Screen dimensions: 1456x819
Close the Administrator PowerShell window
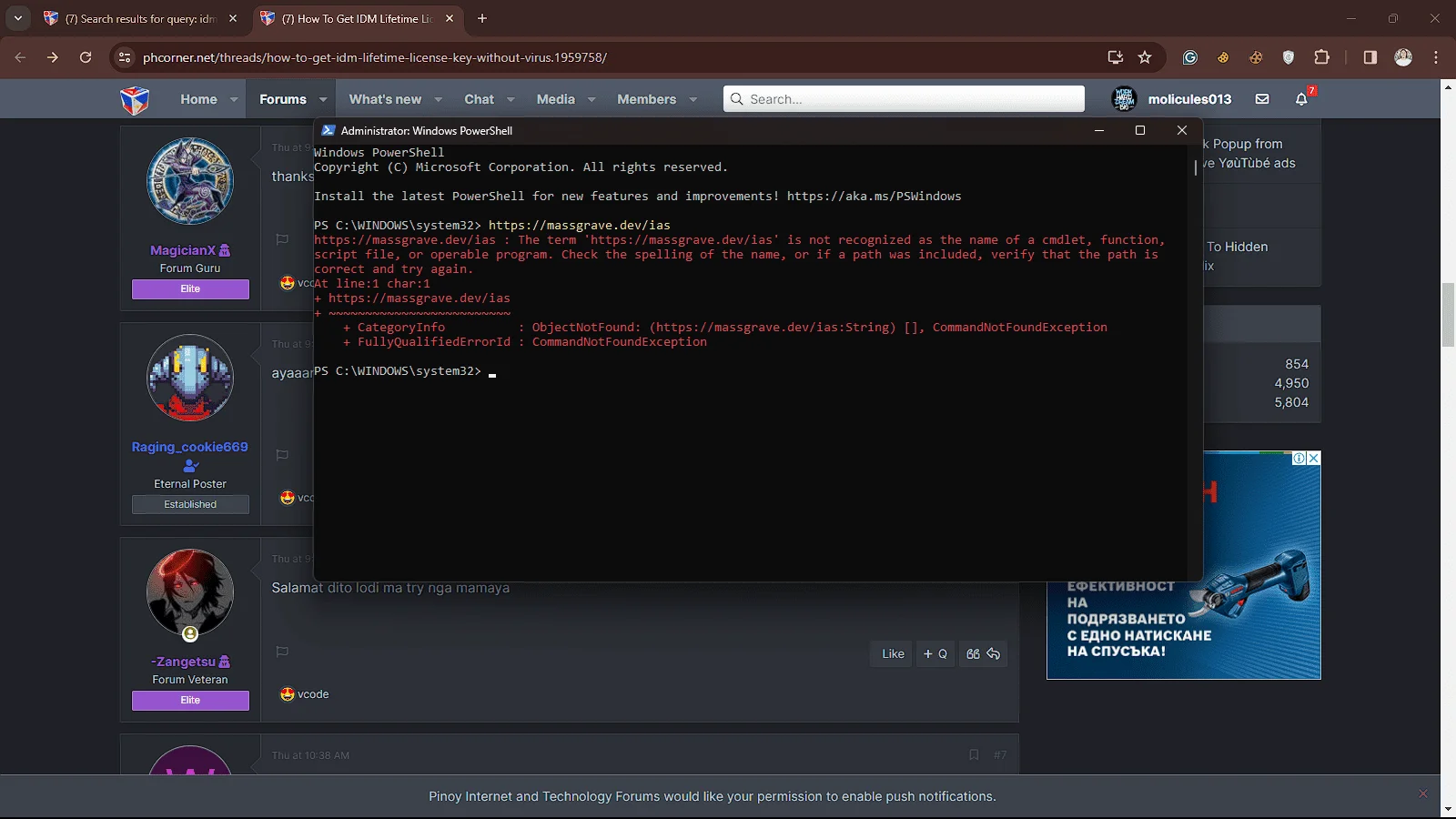[1182, 130]
